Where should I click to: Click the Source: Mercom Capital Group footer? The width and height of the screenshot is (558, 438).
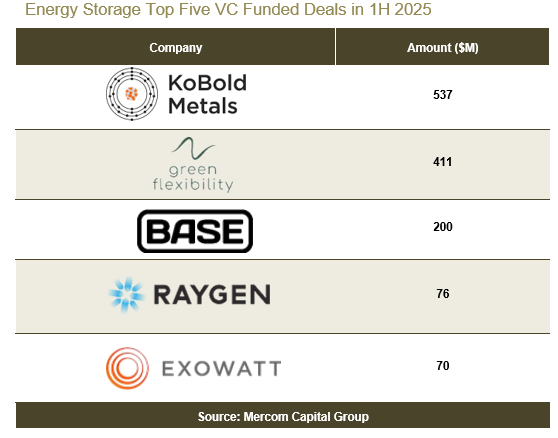283,416
